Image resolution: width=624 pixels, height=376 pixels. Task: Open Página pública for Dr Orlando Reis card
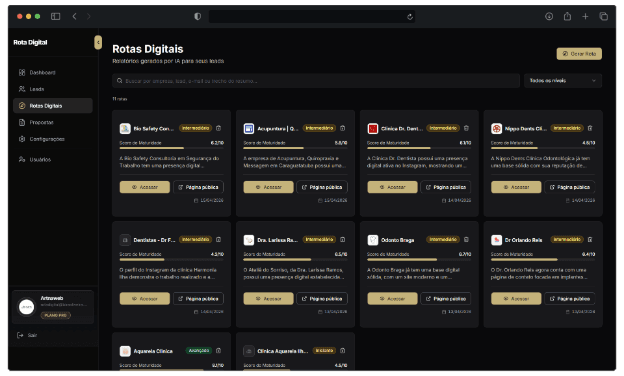click(x=570, y=299)
